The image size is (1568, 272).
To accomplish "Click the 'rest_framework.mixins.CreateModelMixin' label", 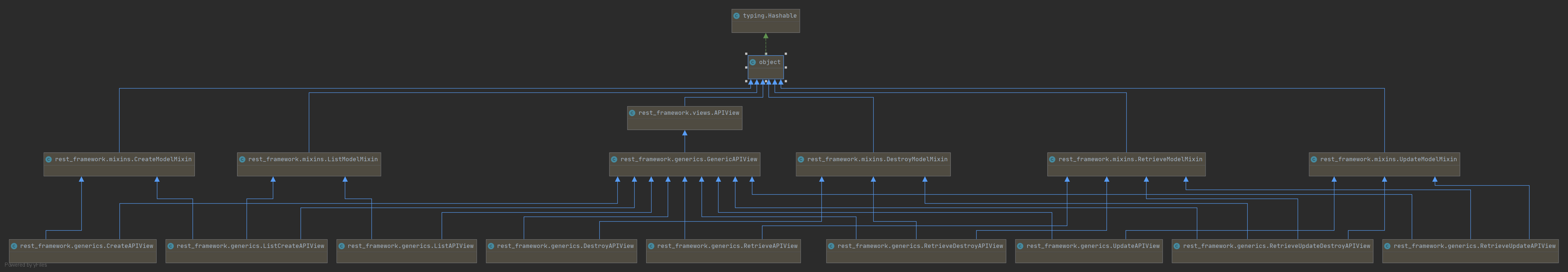I will pos(123,159).
